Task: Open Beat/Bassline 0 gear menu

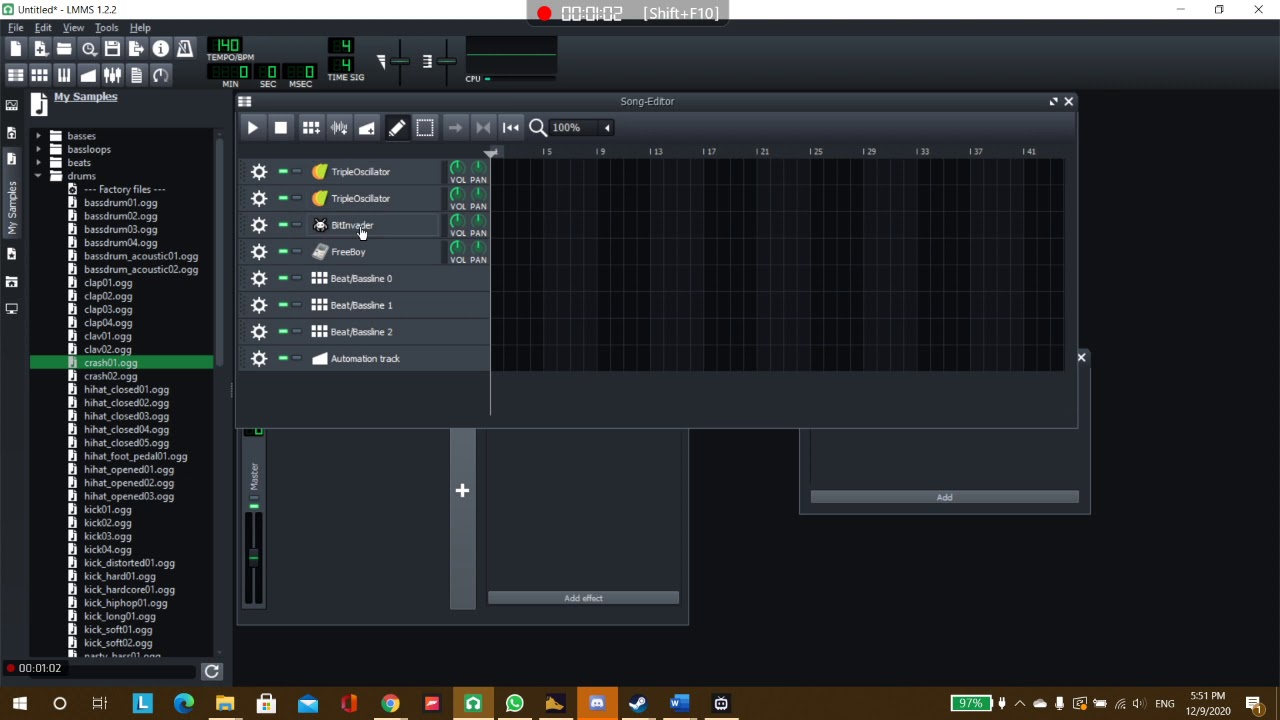Action: click(x=259, y=278)
